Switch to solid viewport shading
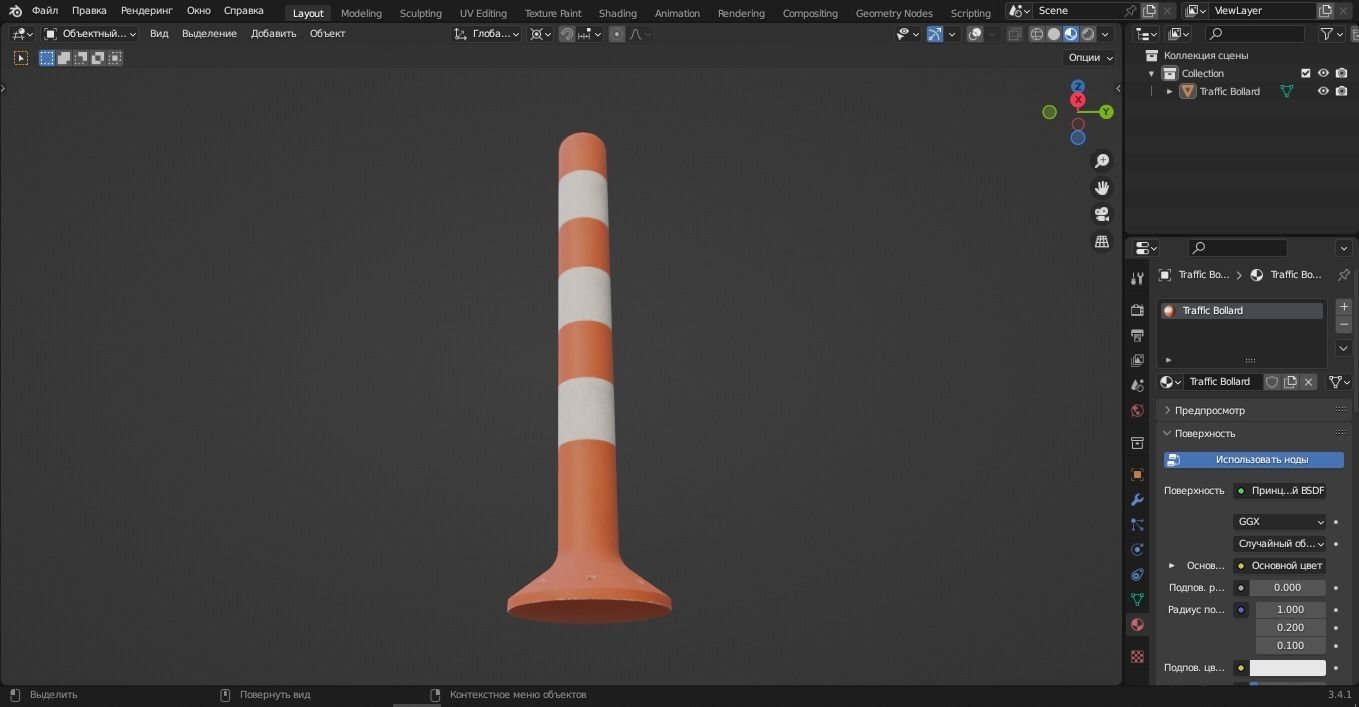This screenshot has height=707, width=1359. click(x=1054, y=34)
